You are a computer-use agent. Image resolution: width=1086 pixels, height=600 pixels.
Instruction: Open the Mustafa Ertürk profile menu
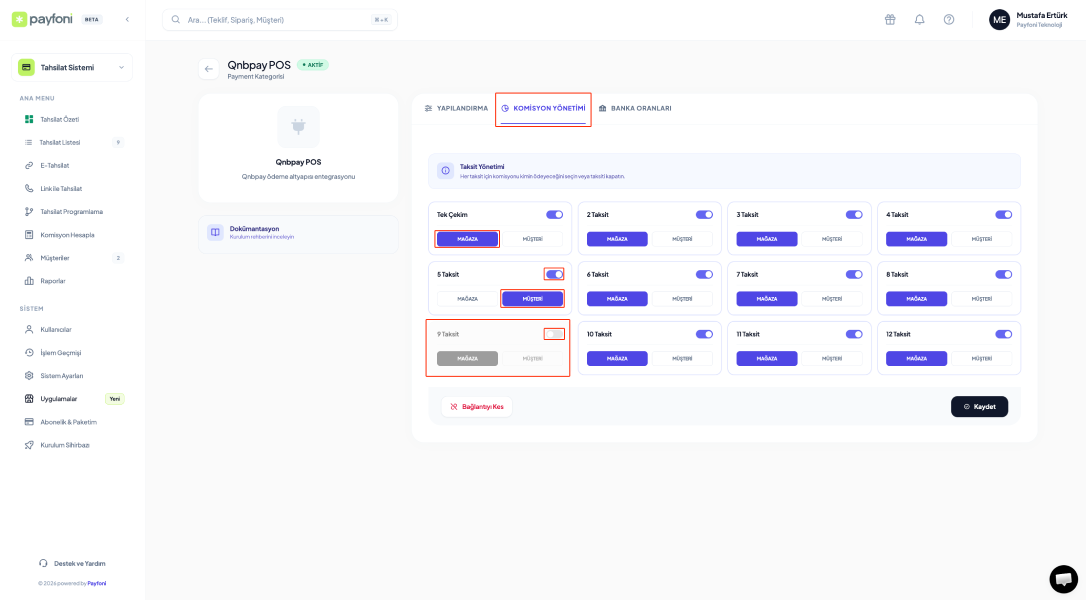click(1030, 20)
